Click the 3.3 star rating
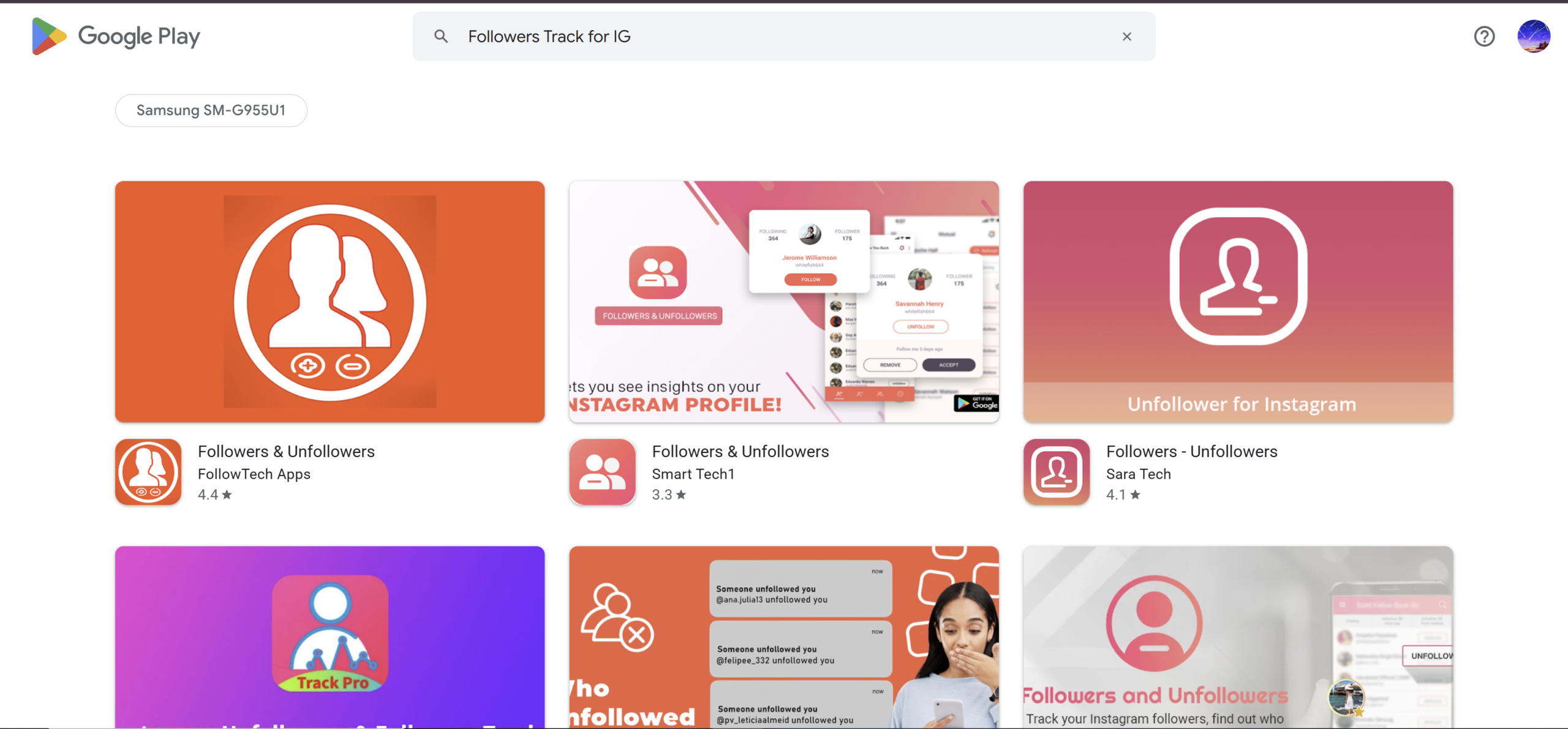1568x729 pixels. [668, 495]
